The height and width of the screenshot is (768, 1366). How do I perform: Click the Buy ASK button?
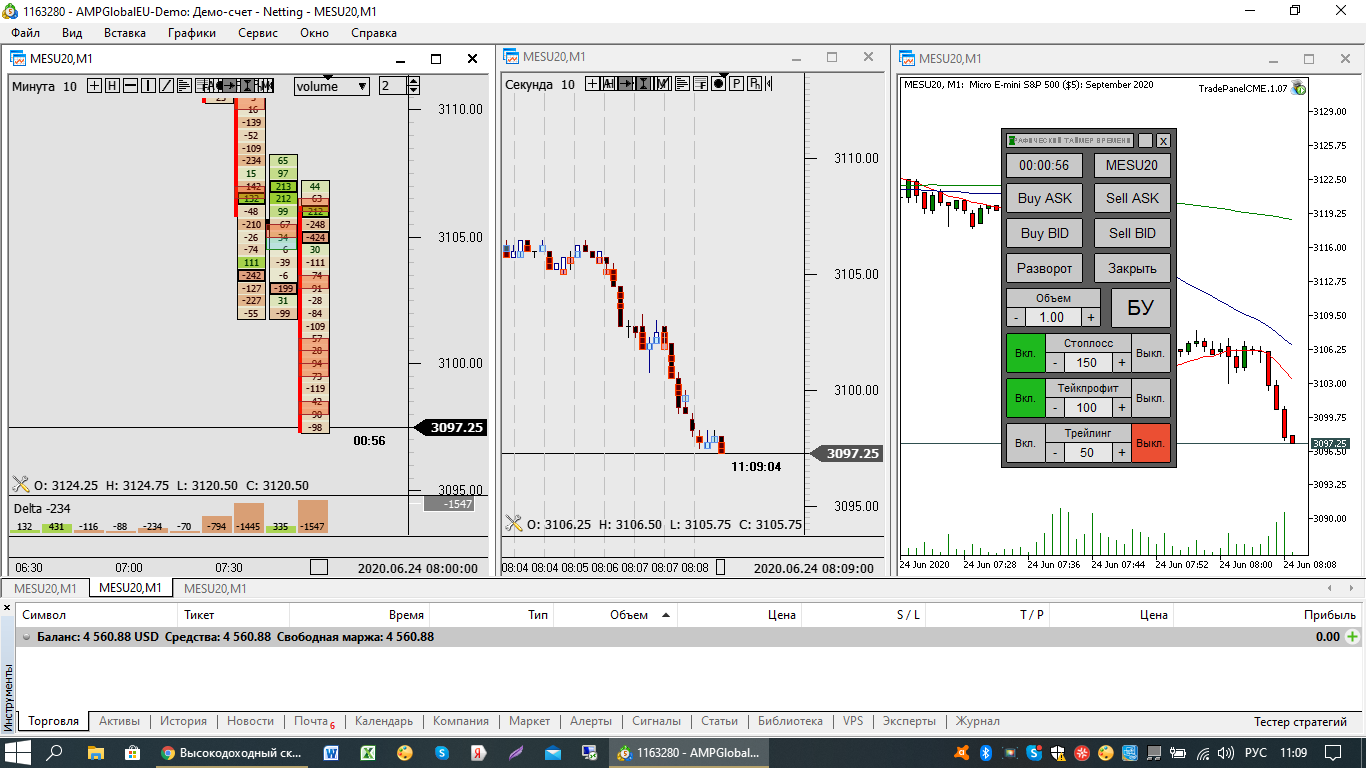[1045, 198]
